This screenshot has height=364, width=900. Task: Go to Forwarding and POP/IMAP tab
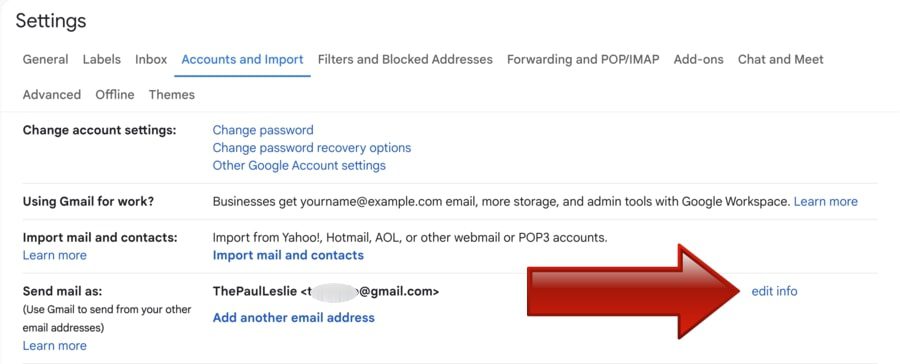tap(583, 60)
